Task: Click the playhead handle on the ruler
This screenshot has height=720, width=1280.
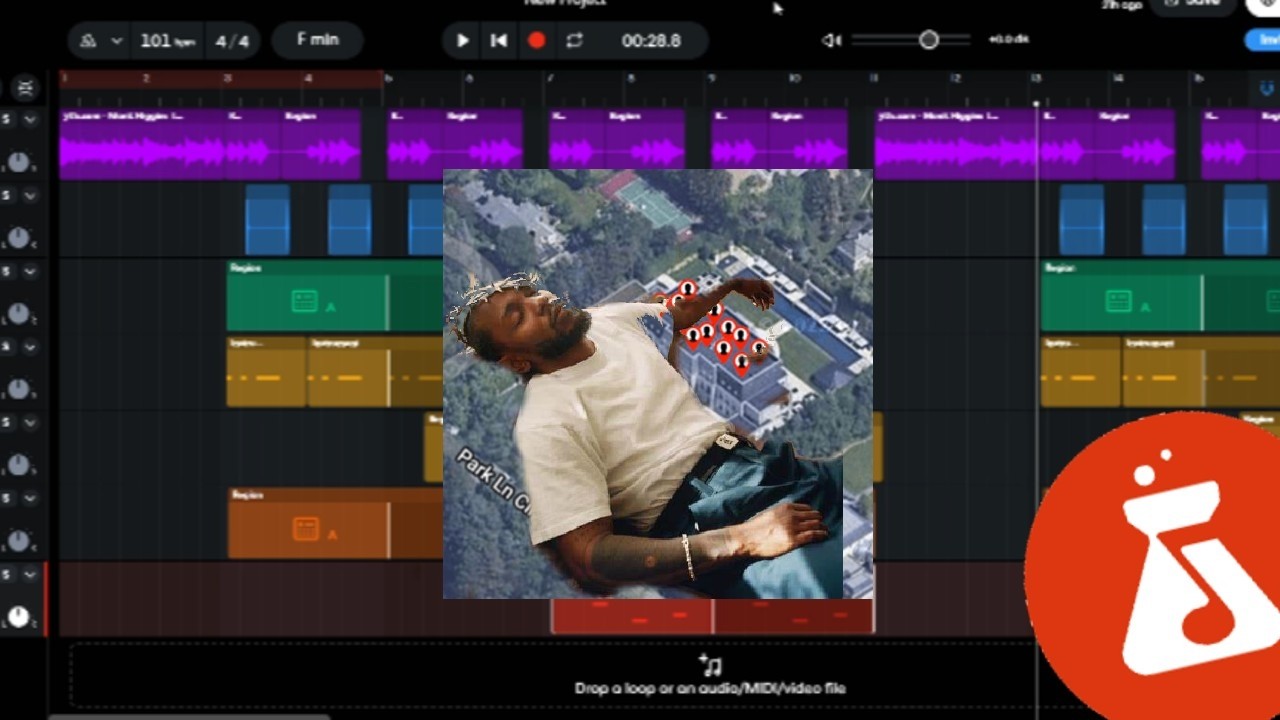Action: 1036,103
